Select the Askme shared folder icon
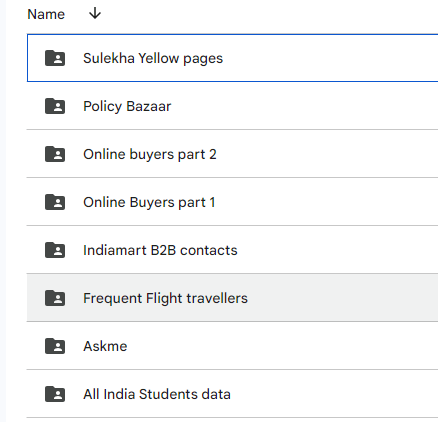Image resolution: width=438 pixels, height=422 pixels. point(55,346)
